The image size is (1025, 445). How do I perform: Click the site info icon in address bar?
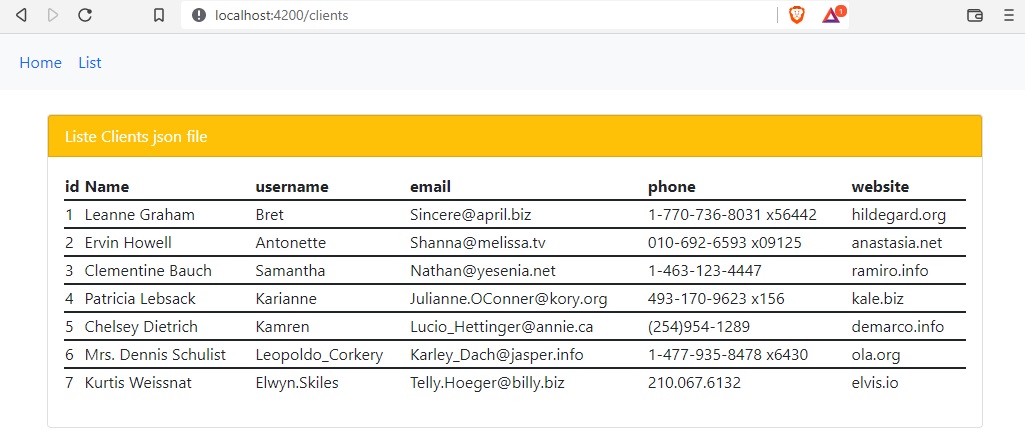pyautogui.click(x=198, y=15)
